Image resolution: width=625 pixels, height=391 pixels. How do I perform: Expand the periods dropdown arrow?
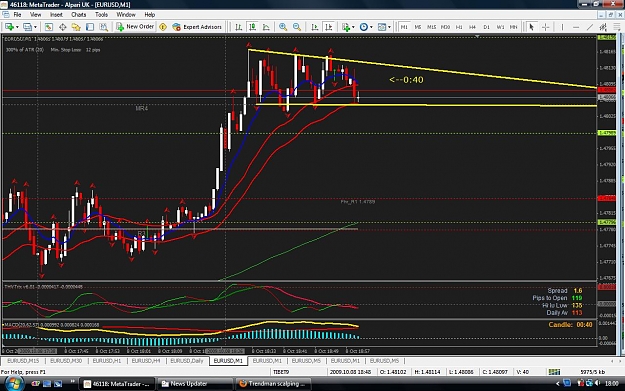371,27
